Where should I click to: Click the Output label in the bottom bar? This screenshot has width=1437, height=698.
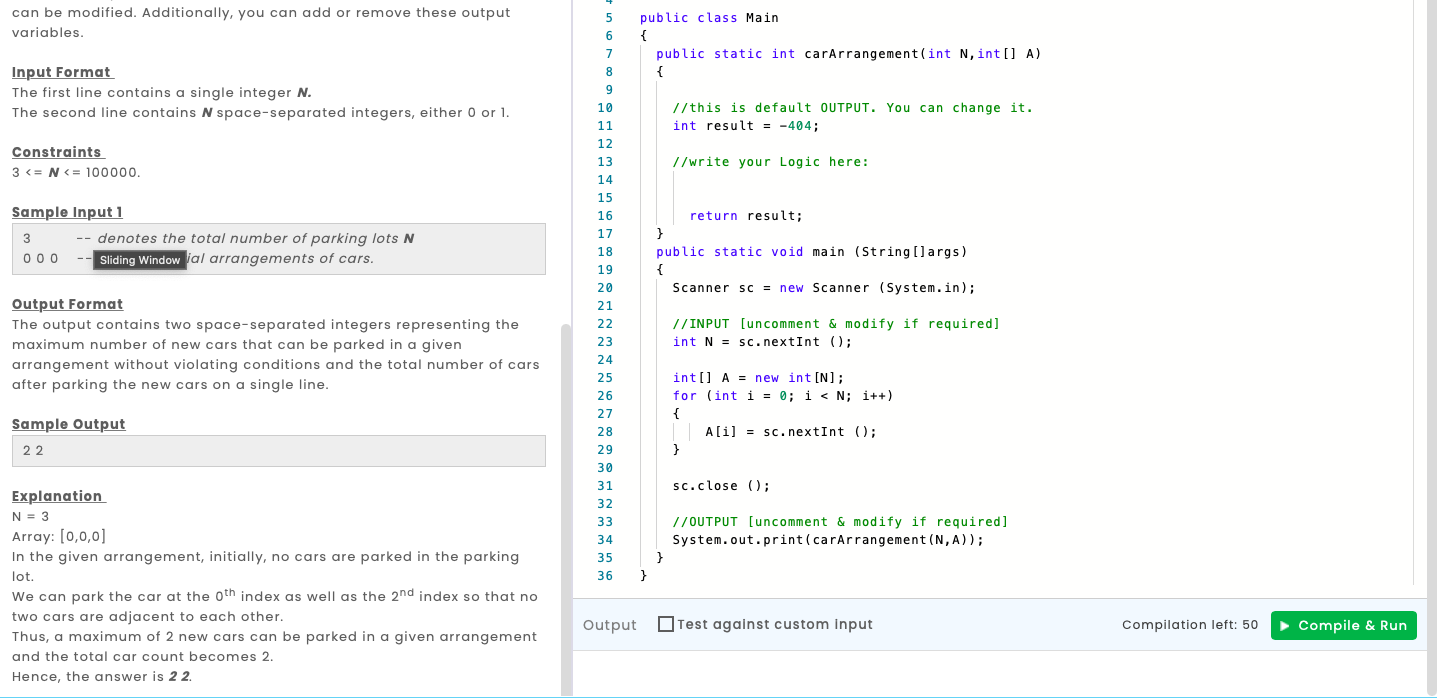[x=611, y=625]
